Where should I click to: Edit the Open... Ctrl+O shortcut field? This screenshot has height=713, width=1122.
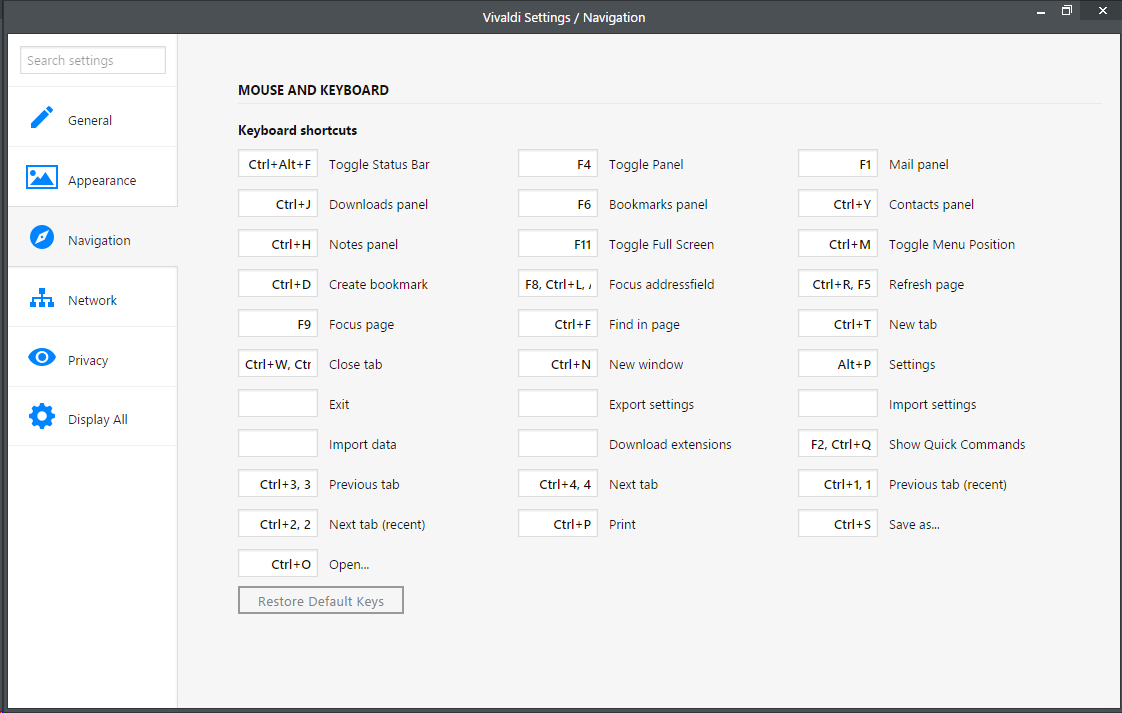tap(278, 564)
